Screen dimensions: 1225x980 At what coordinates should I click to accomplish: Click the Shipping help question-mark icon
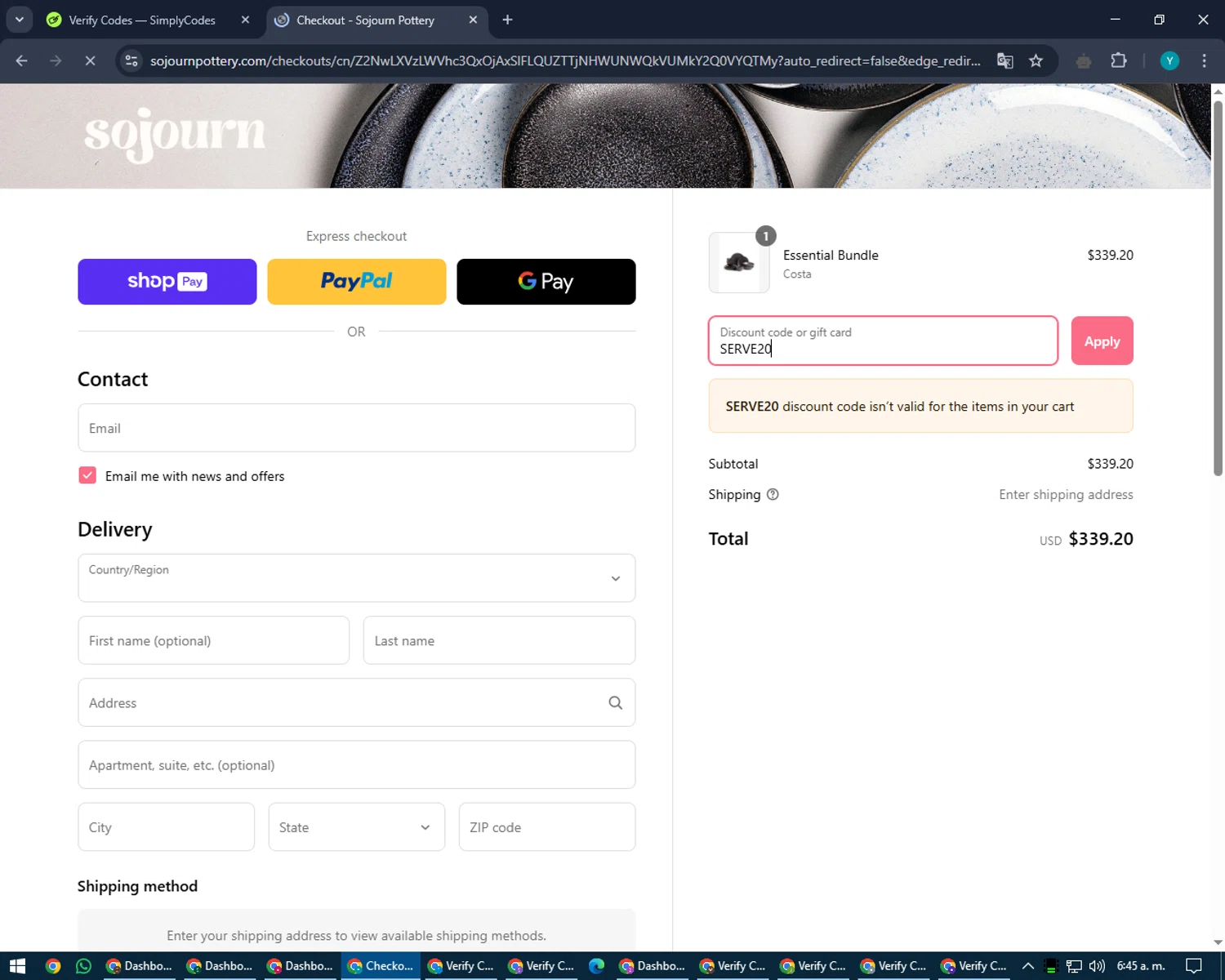point(773,494)
